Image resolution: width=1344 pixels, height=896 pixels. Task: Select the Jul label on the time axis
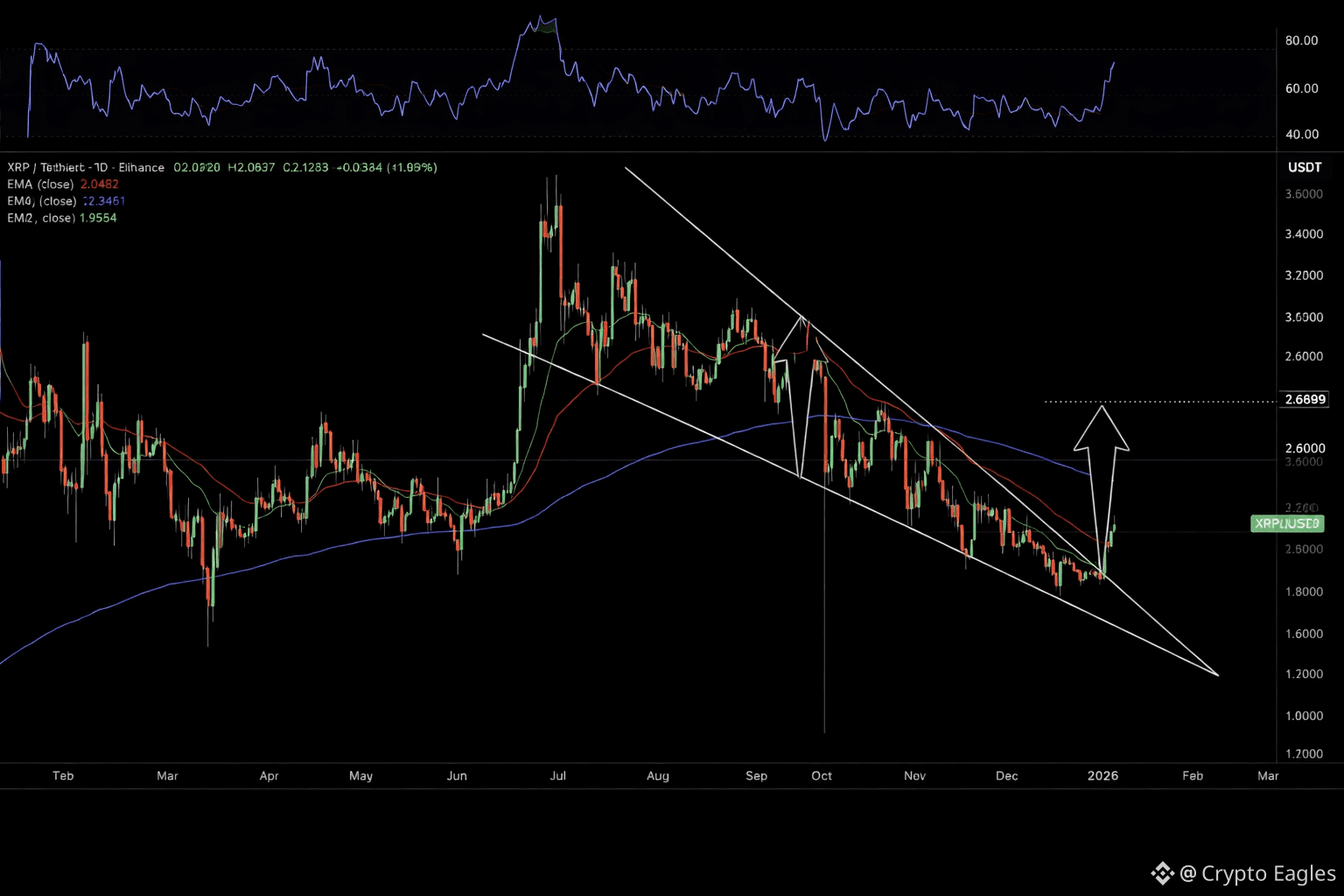coord(557,776)
